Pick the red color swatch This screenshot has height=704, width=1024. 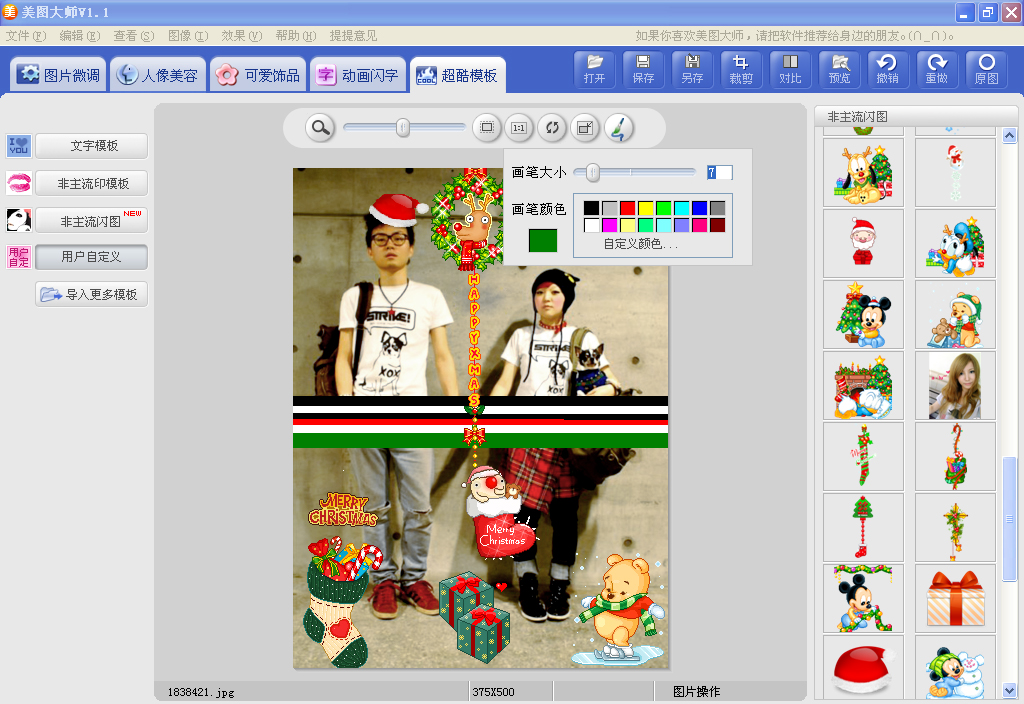[x=628, y=208]
